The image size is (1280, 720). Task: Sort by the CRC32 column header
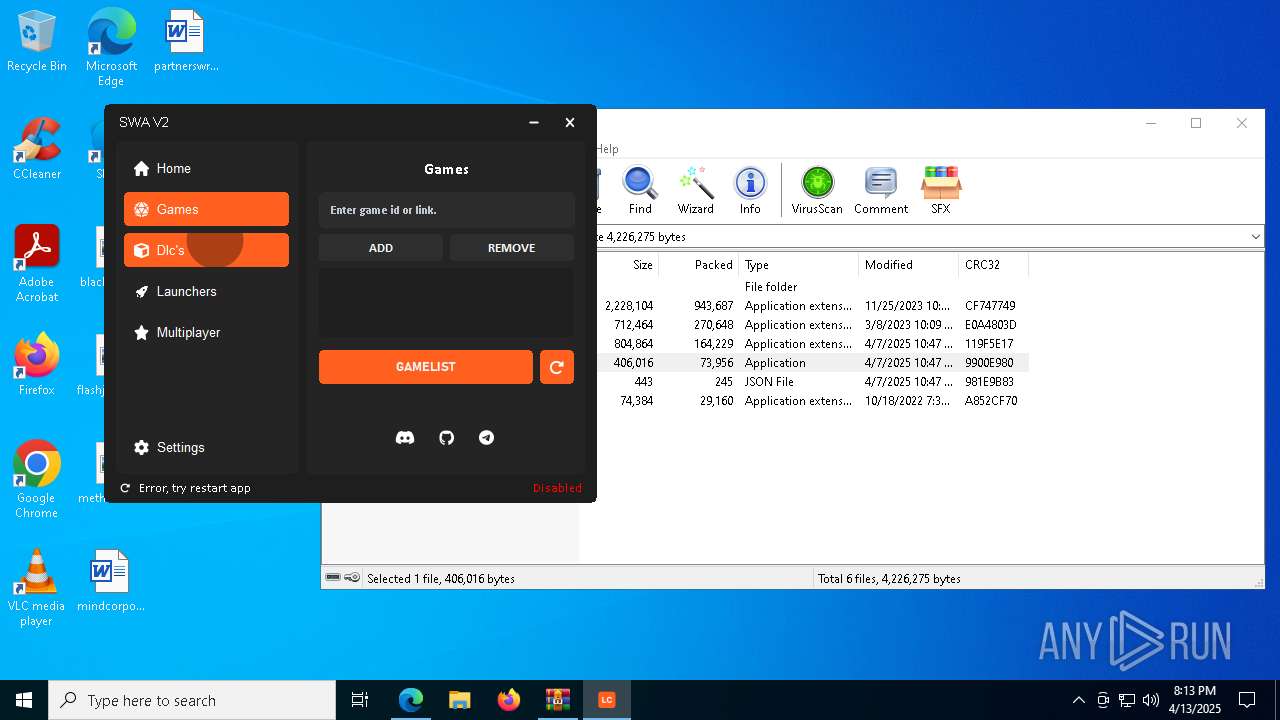[993, 265]
